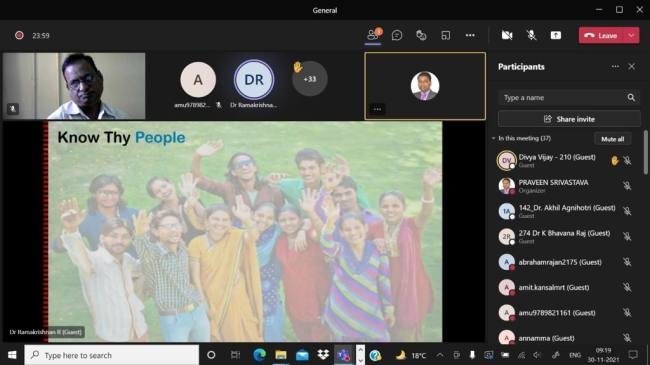The height and width of the screenshot is (365, 650).
Task: Click raised hand icon next to Divya Vijay
Action: click(x=614, y=161)
